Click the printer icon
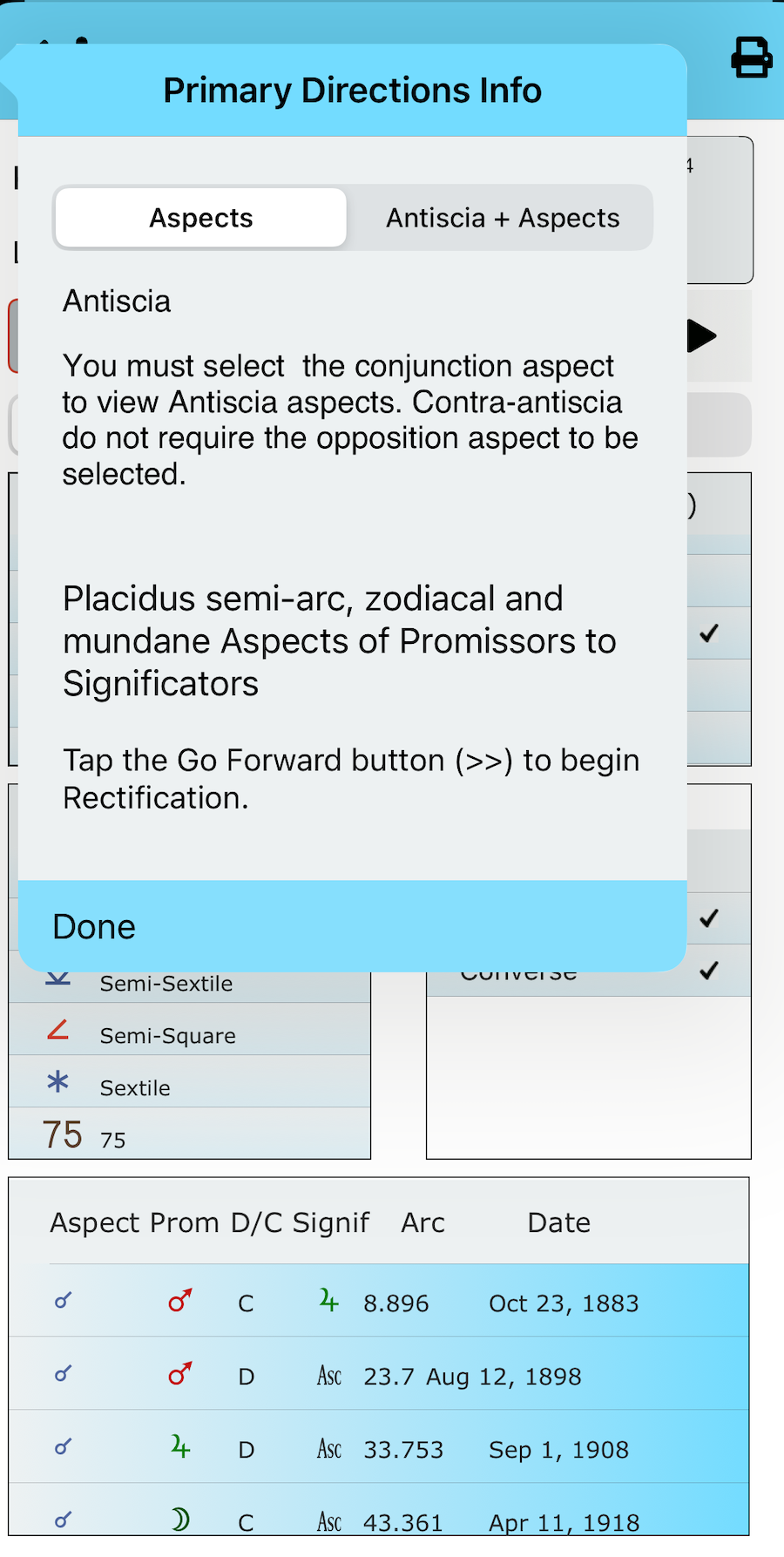Image resolution: width=784 pixels, height=1557 pixels. [751, 58]
